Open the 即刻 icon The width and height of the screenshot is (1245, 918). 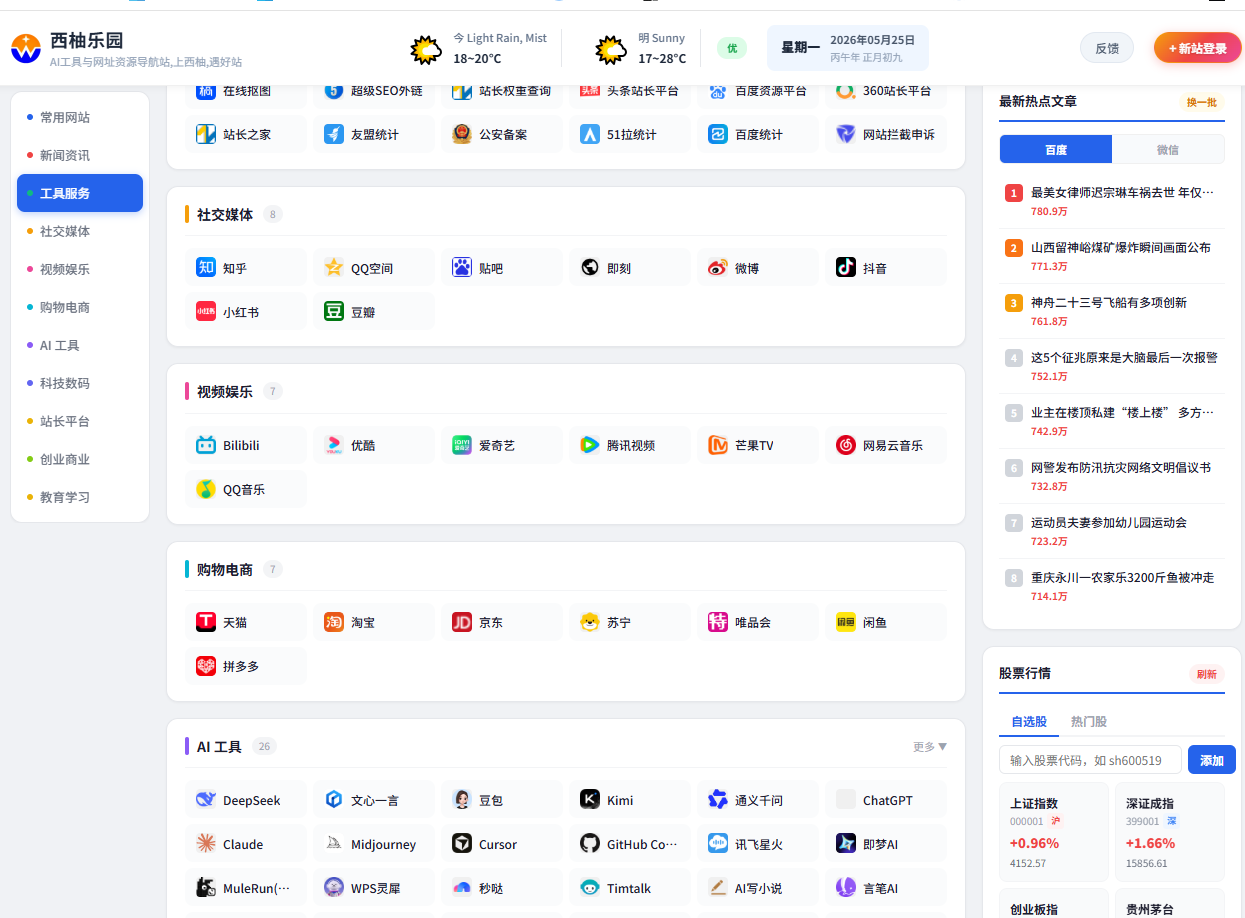(x=590, y=267)
